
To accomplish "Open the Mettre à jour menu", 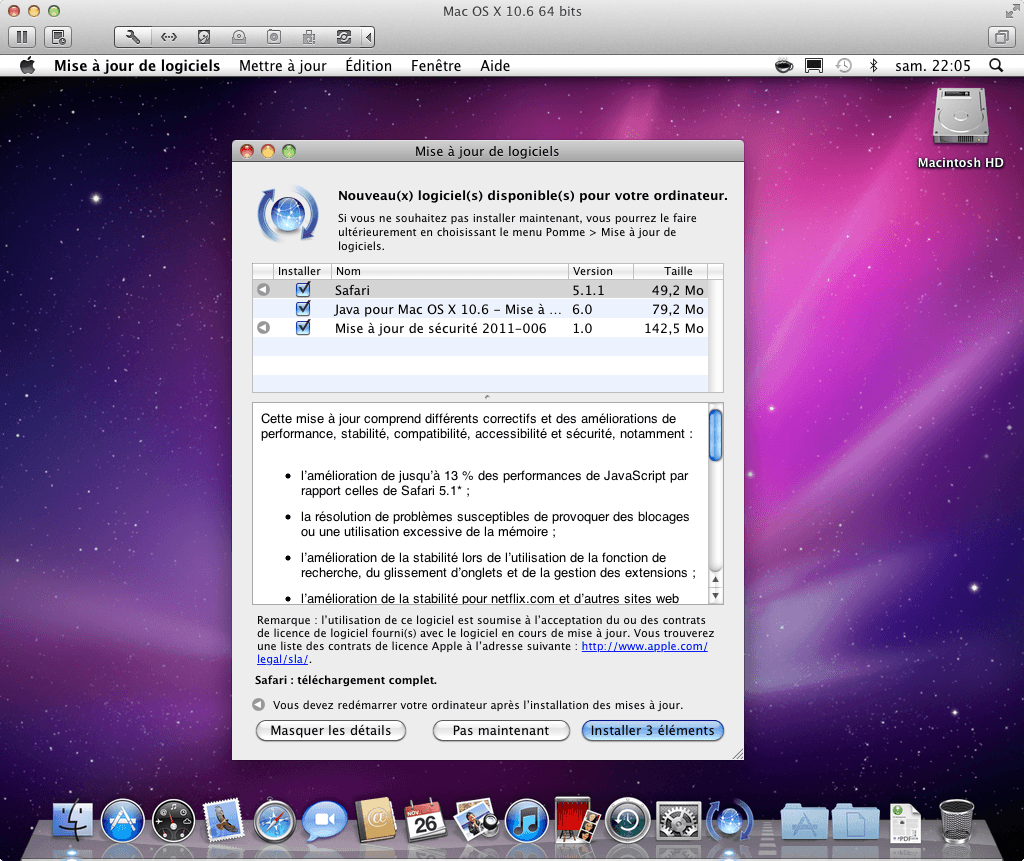I will pyautogui.click(x=283, y=65).
